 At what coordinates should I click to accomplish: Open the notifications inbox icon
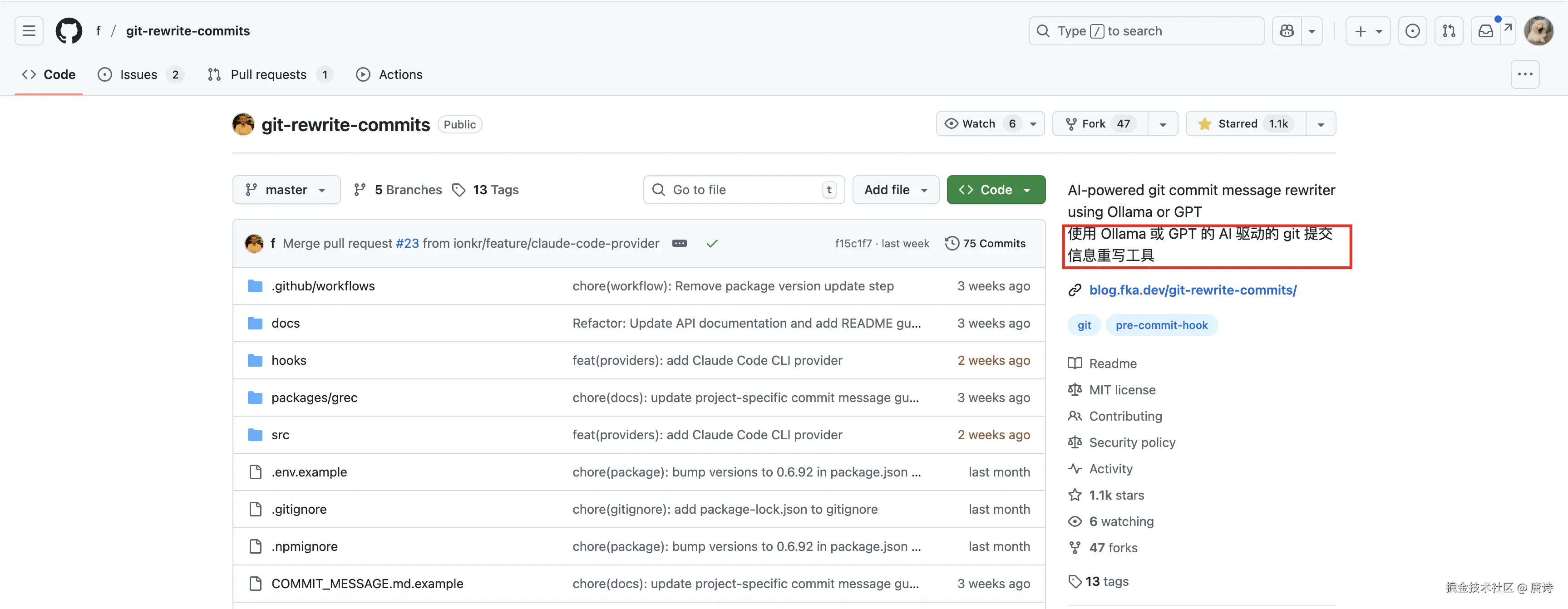pos(1485,31)
